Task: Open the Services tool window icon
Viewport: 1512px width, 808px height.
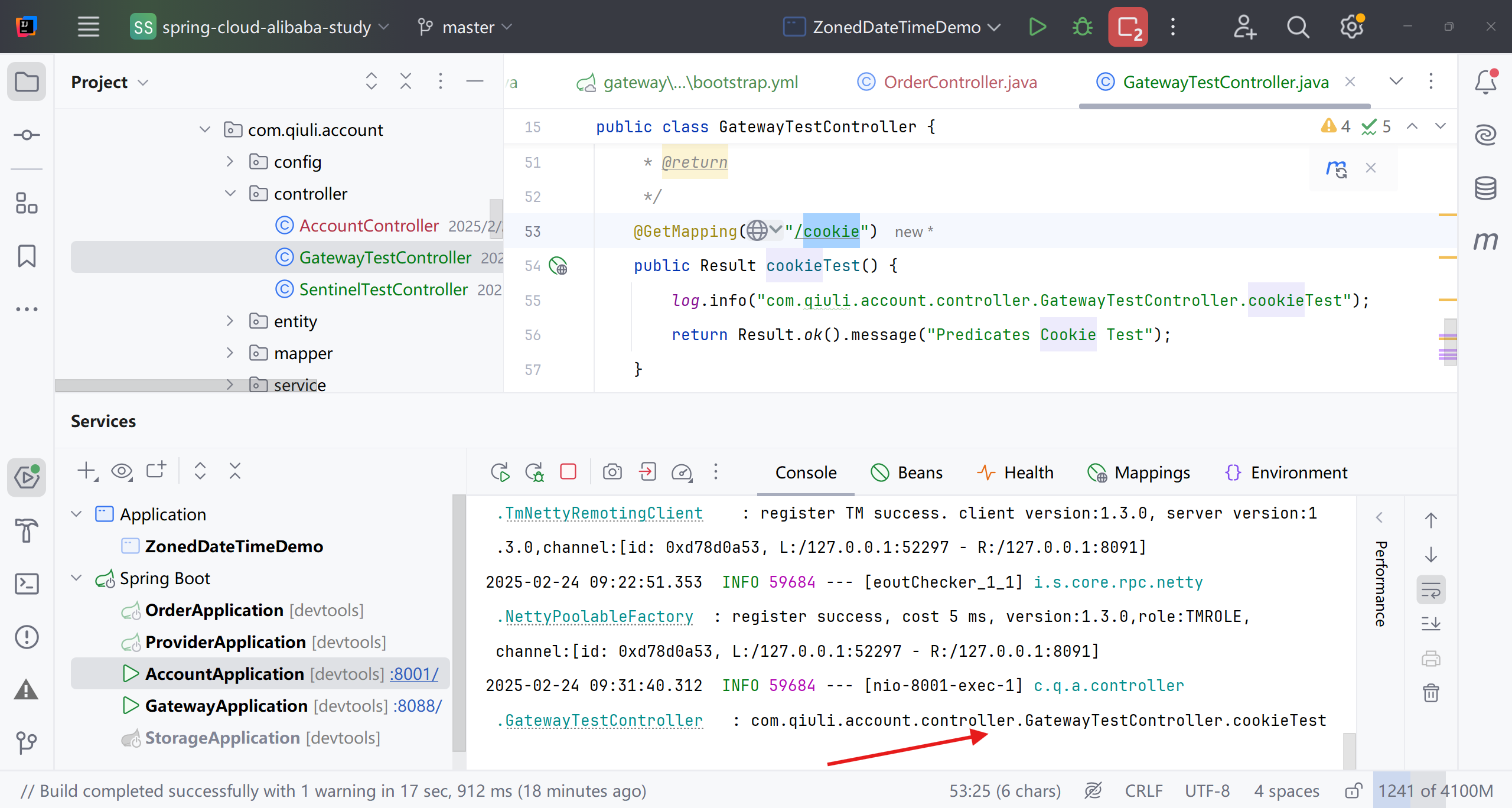Action: pyautogui.click(x=27, y=477)
